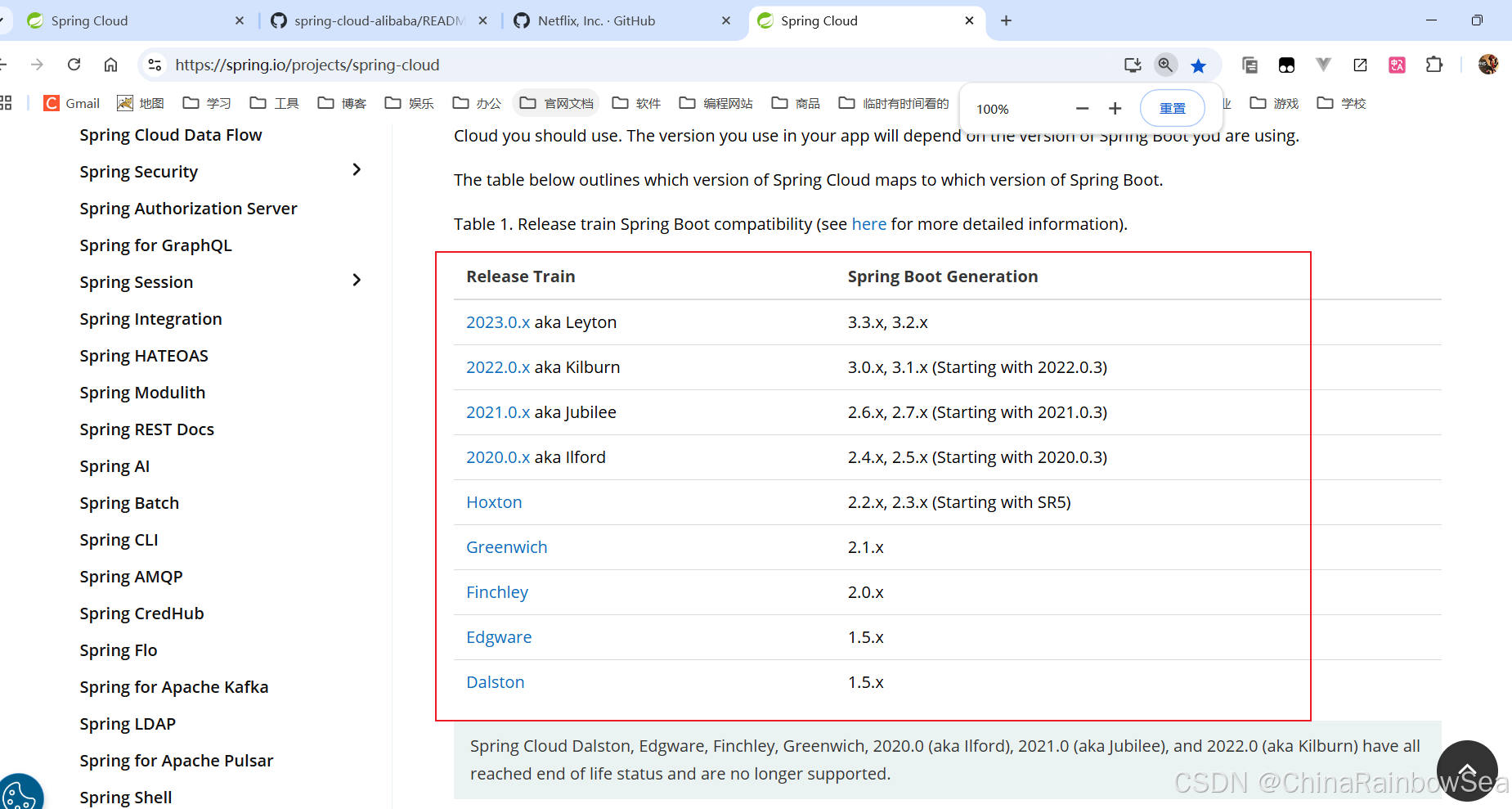The height and width of the screenshot is (809, 1512).
Task: Open a new browser tab
Action: coord(1007,20)
